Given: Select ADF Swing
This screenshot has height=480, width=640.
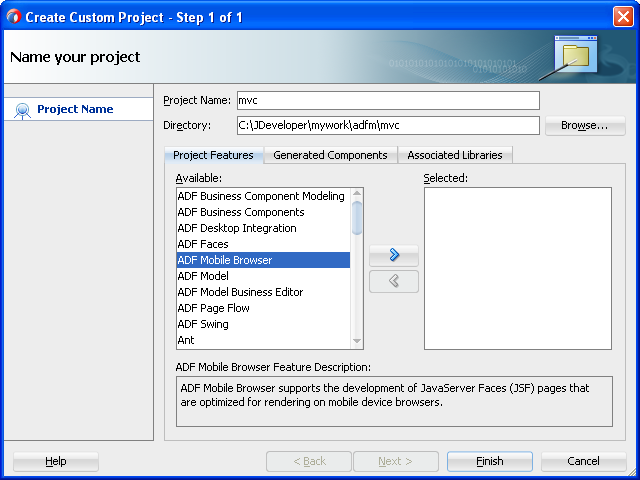Looking at the screenshot, I should pyautogui.click(x=263, y=324).
